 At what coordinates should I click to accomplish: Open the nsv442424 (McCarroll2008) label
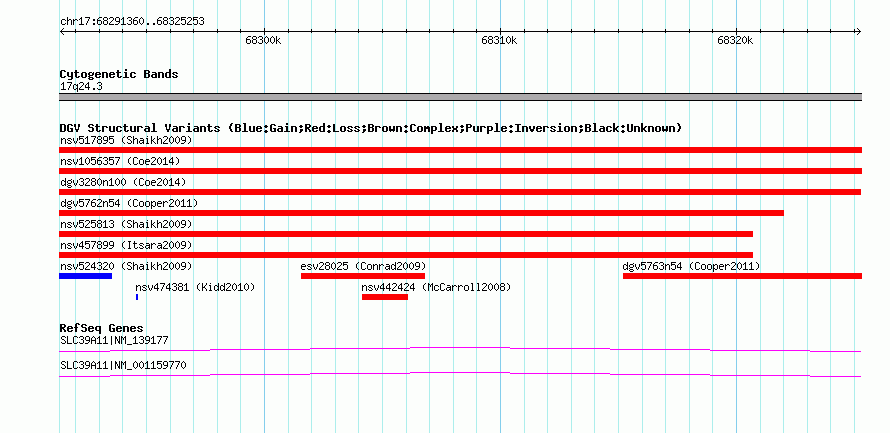436,288
